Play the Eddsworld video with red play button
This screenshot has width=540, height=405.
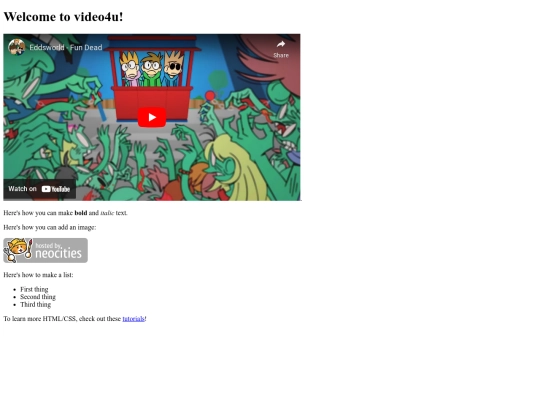click(152, 117)
